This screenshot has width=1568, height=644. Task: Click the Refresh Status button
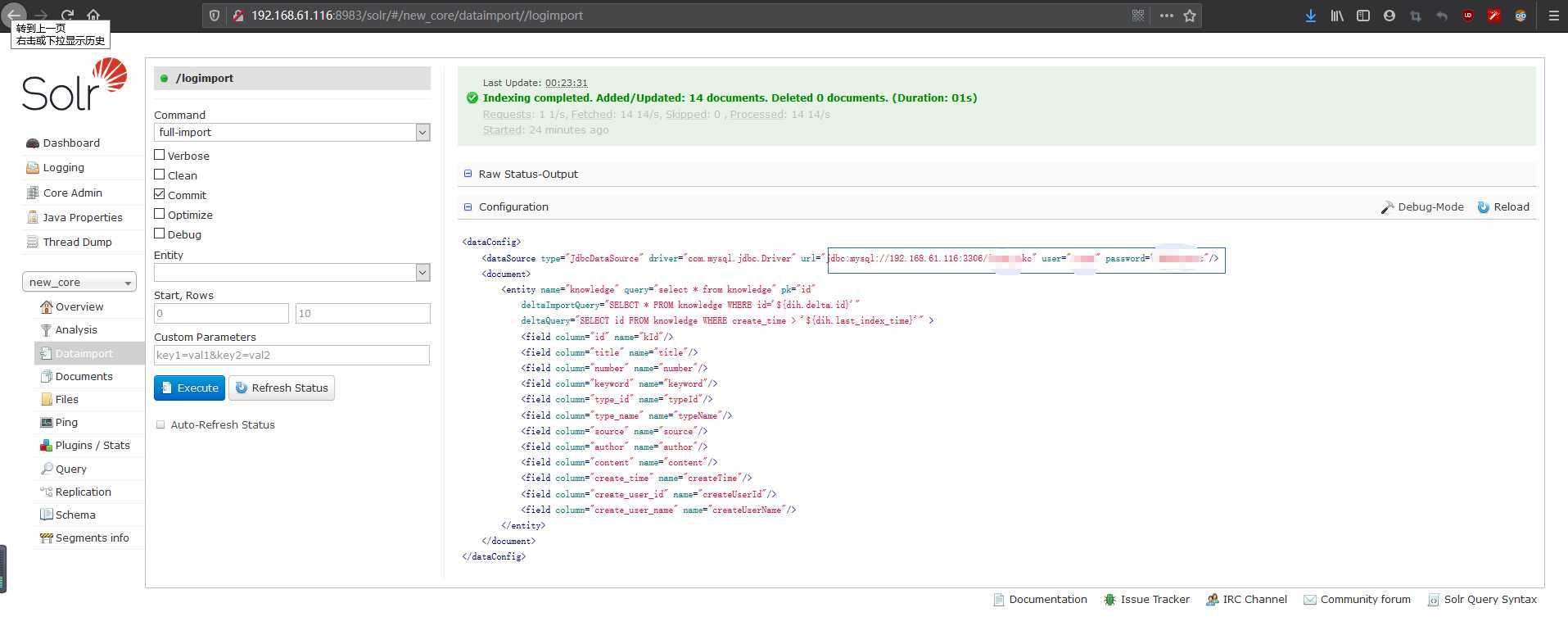tap(282, 388)
